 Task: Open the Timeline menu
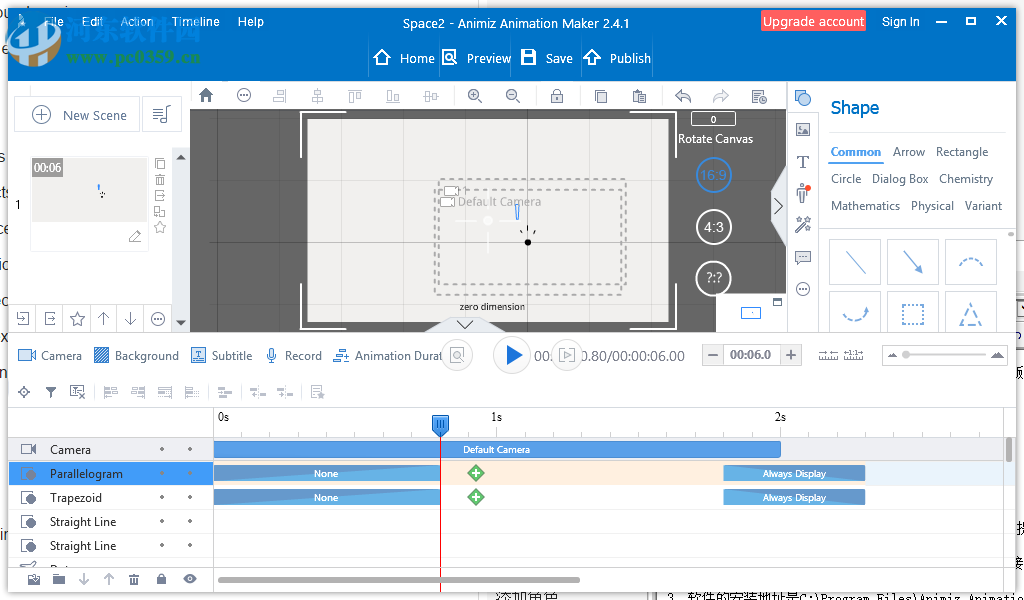click(195, 21)
